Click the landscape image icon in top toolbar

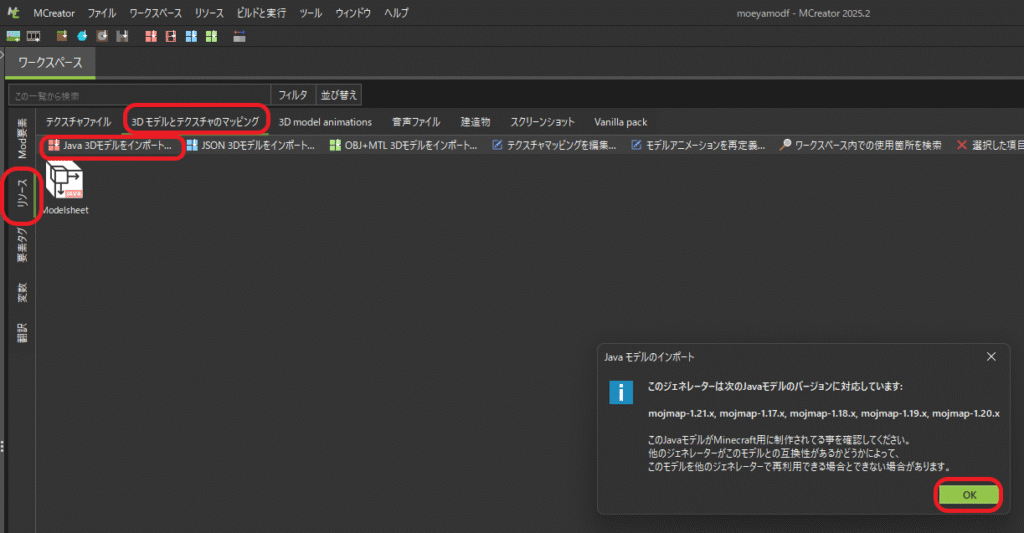pyautogui.click(x=13, y=36)
